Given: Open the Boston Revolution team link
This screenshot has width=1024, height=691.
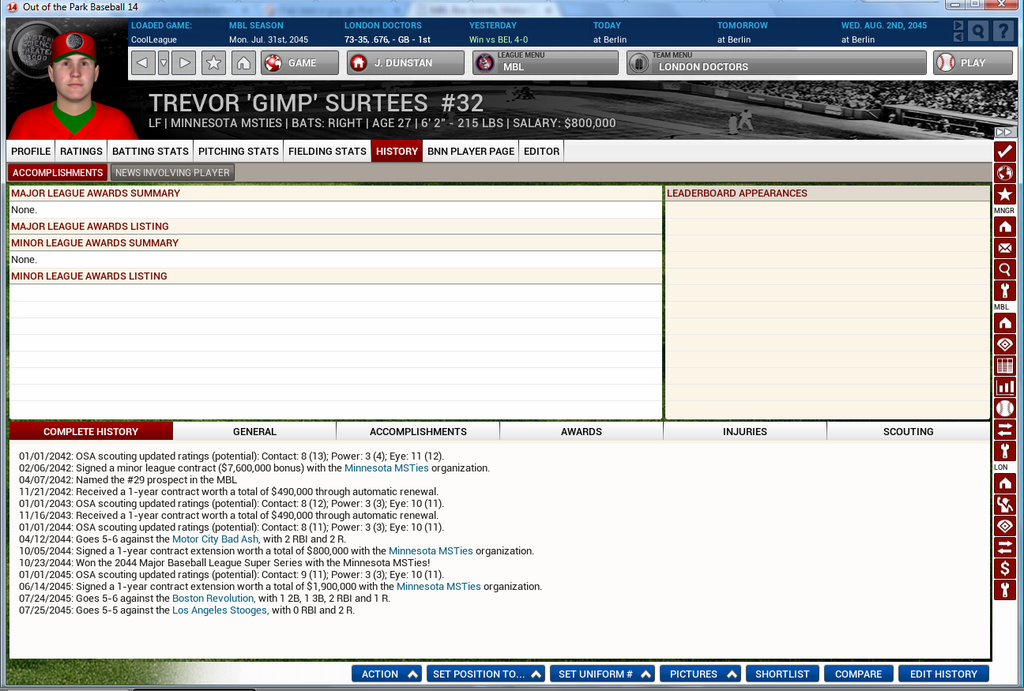Looking at the screenshot, I should [x=213, y=598].
